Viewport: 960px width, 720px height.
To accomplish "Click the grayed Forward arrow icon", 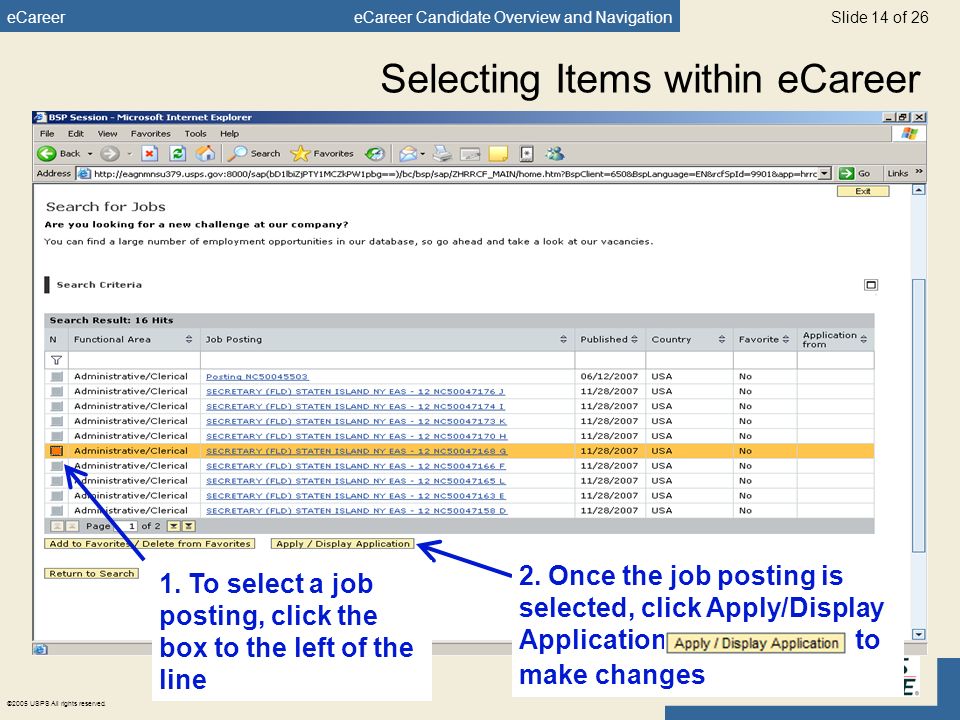I will [x=109, y=154].
